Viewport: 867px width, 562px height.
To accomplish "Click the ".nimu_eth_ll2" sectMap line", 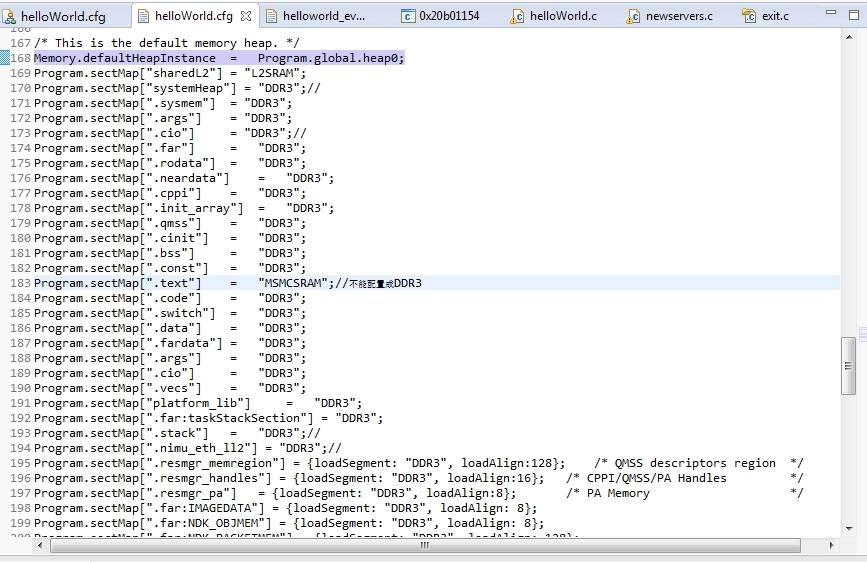I will click(x=187, y=447).
